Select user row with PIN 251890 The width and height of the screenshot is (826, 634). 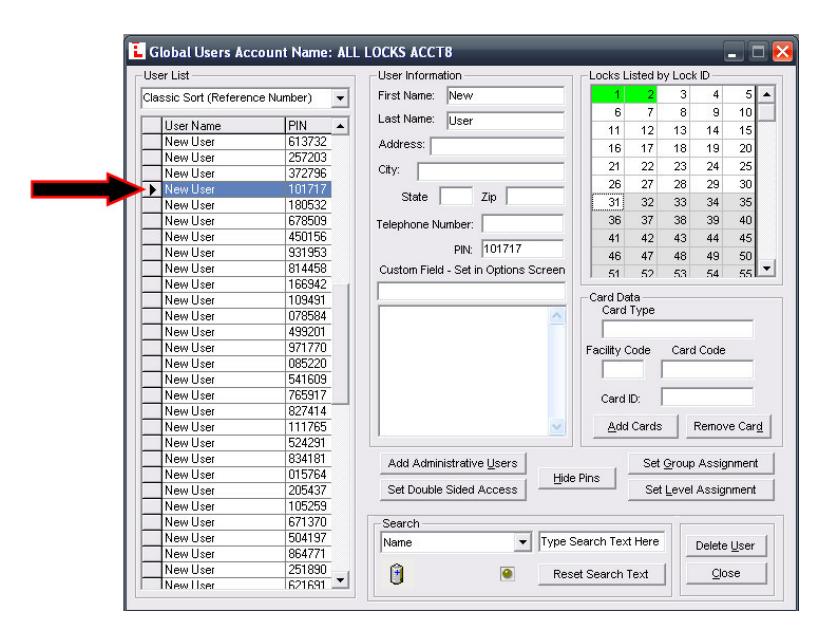(x=237, y=570)
